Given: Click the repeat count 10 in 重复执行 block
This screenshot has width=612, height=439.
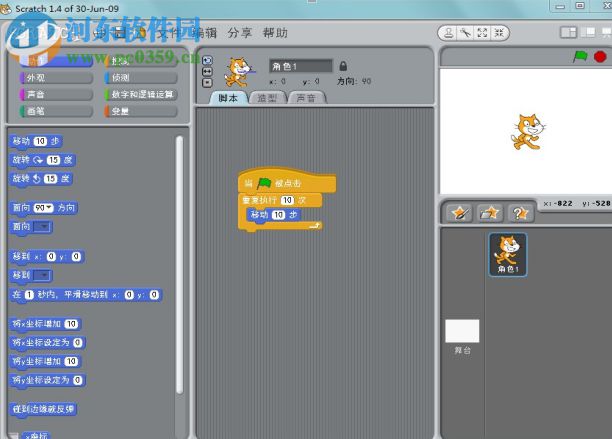Looking at the screenshot, I should 287,200.
